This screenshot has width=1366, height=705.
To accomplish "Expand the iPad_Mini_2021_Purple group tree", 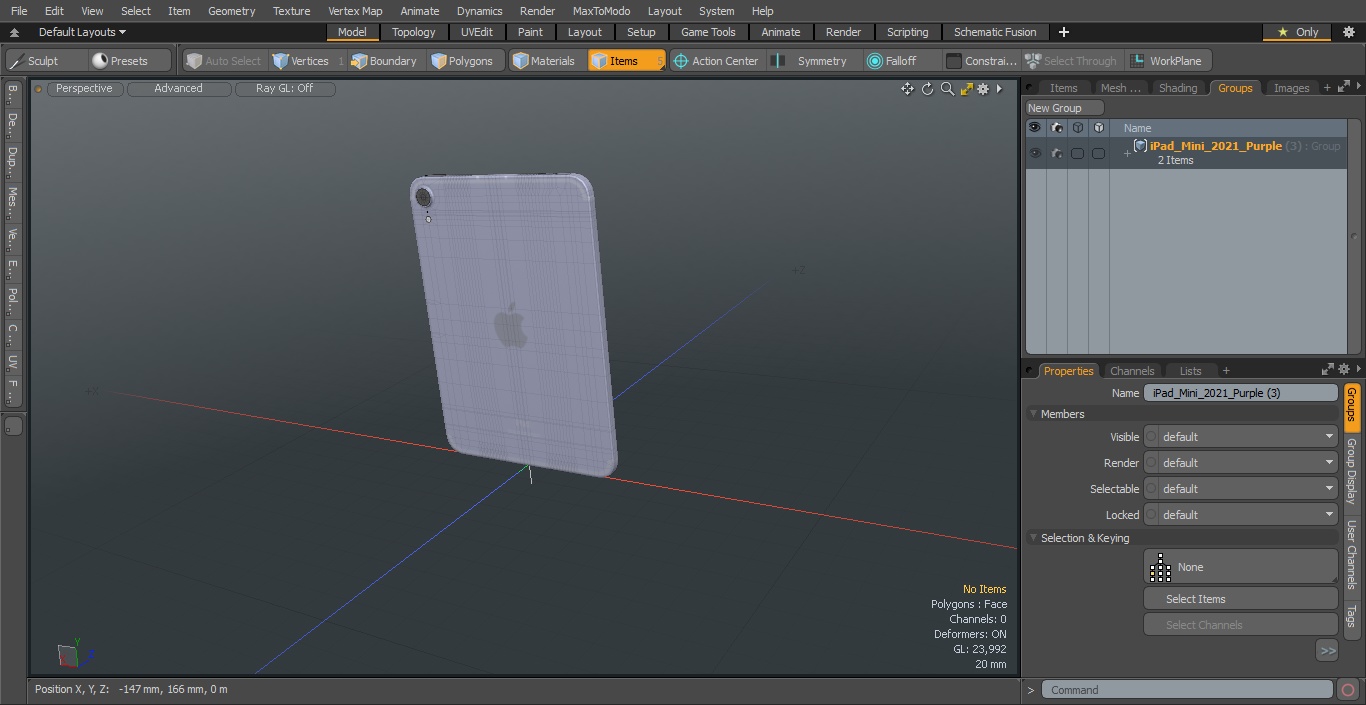I will (x=1127, y=153).
